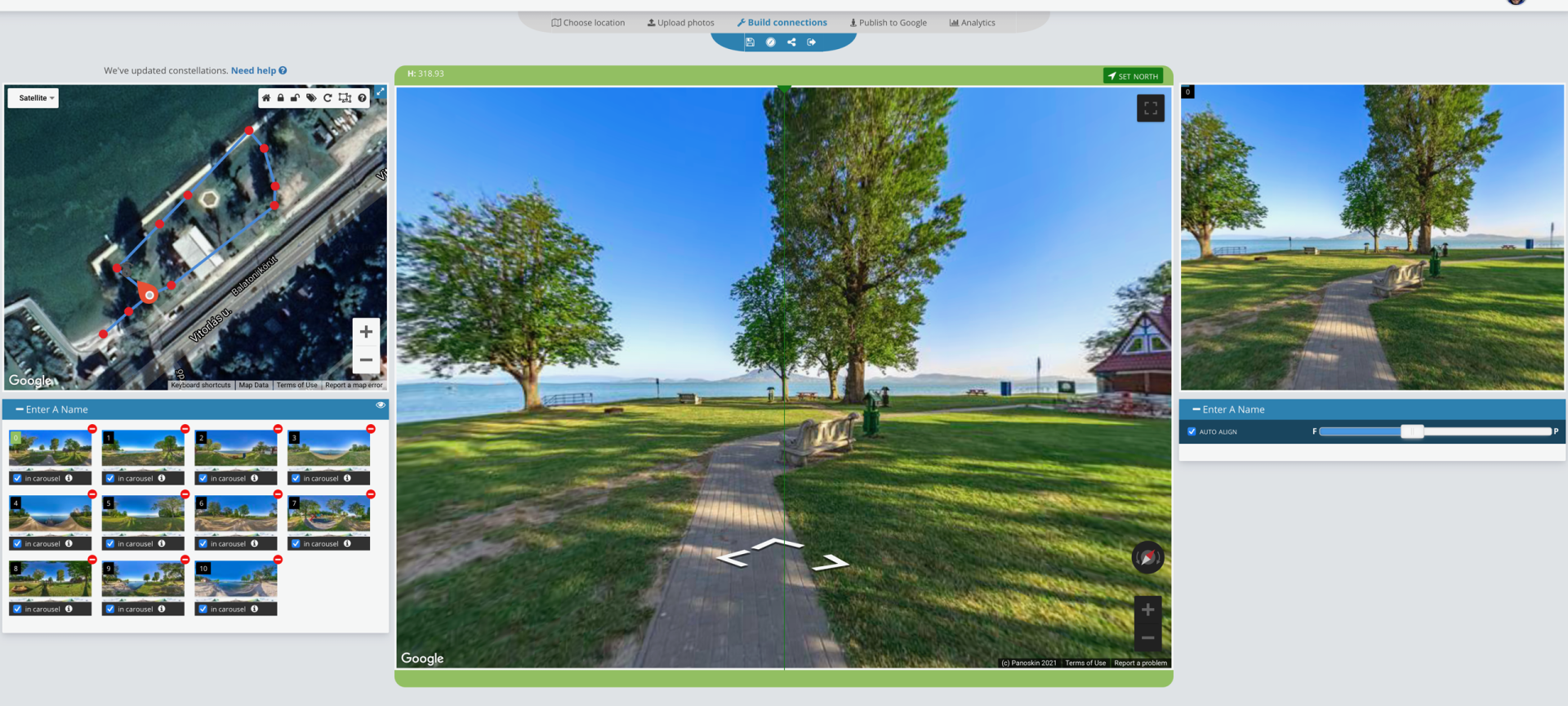Viewport: 1568px width, 706px height.
Task: Remove photo 0 with red minus icon
Action: click(x=92, y=429)
